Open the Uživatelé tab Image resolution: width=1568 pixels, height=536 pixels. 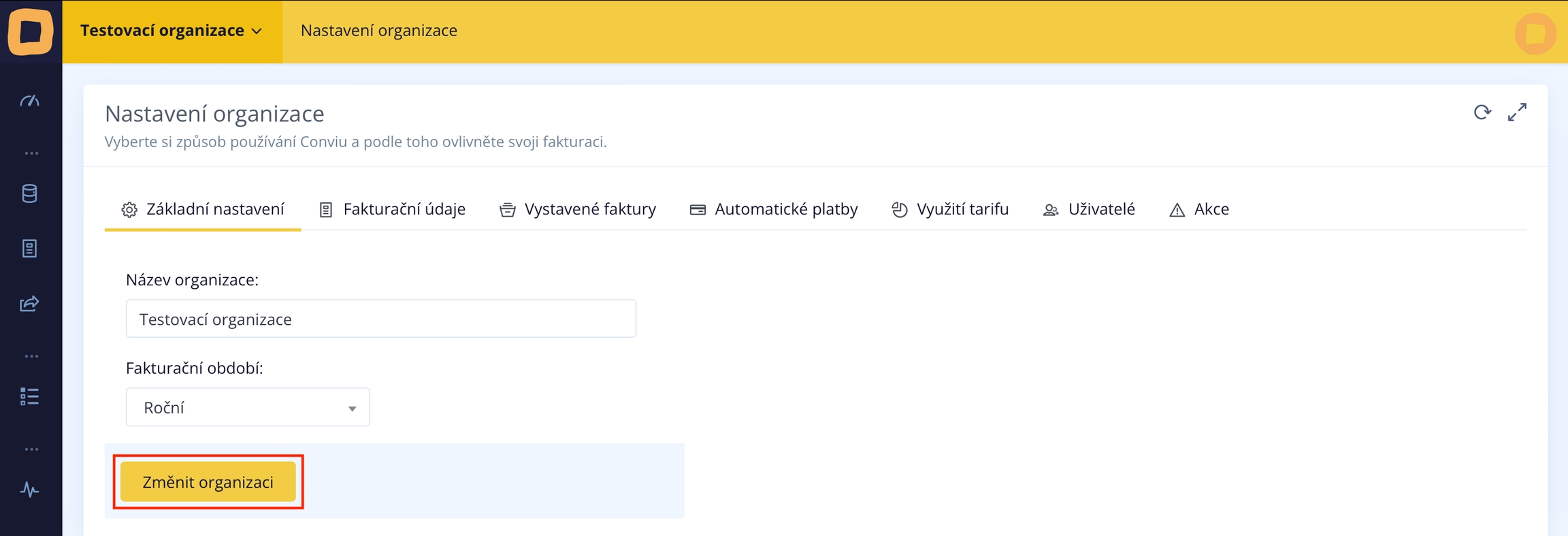[x=1089, y=209]
